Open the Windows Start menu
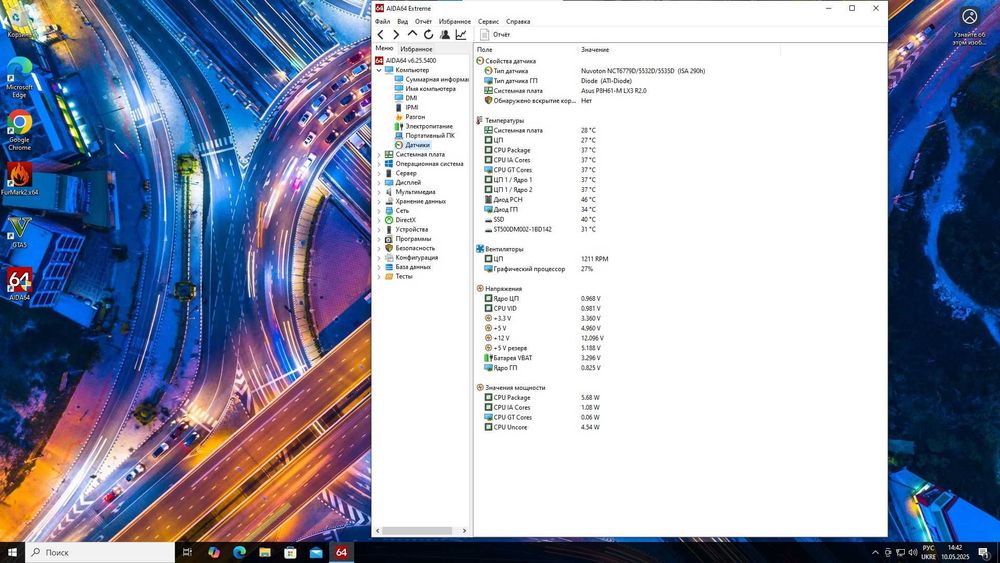The width and height of the screenshot is (1000, 563). [12, 552]
